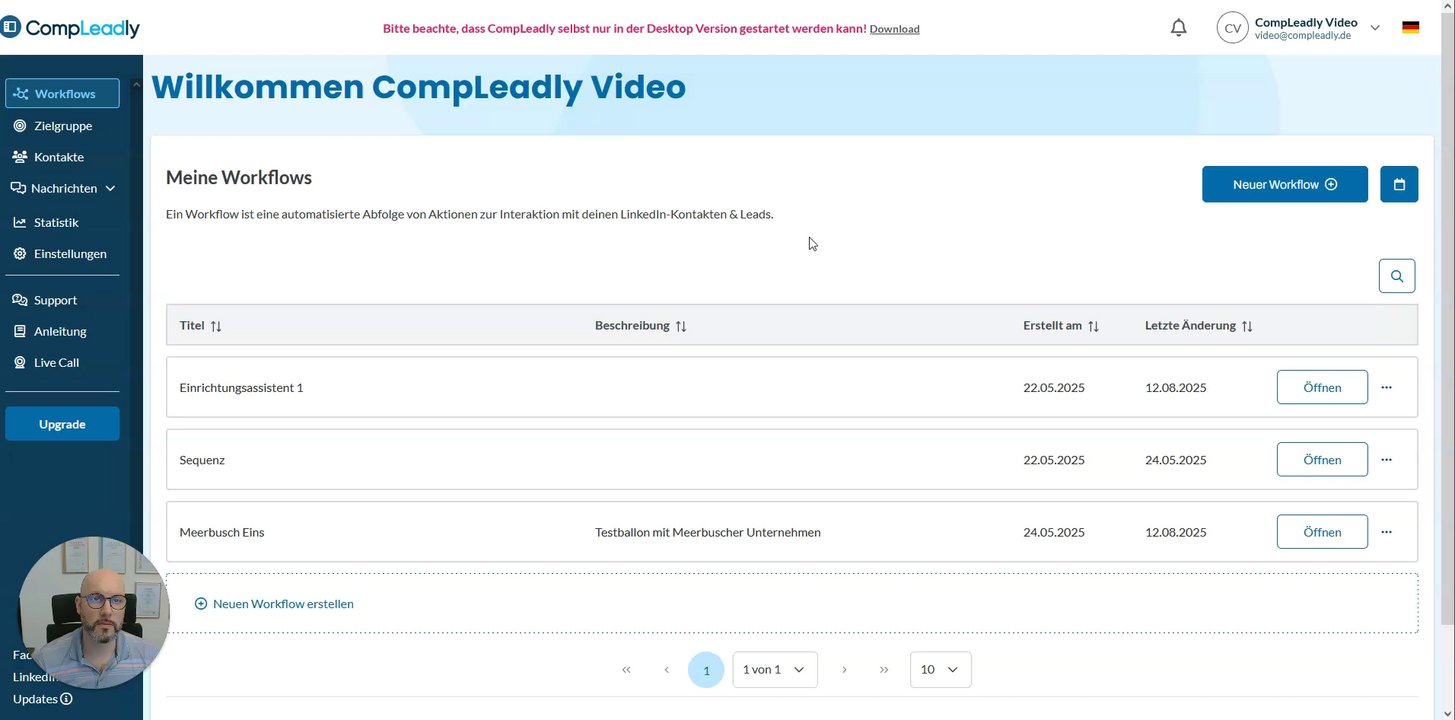The height and width of the screenshot is (720, 1455).
Task: Go to the last page with the double-right arrow
Action: (x=884, y=670)
